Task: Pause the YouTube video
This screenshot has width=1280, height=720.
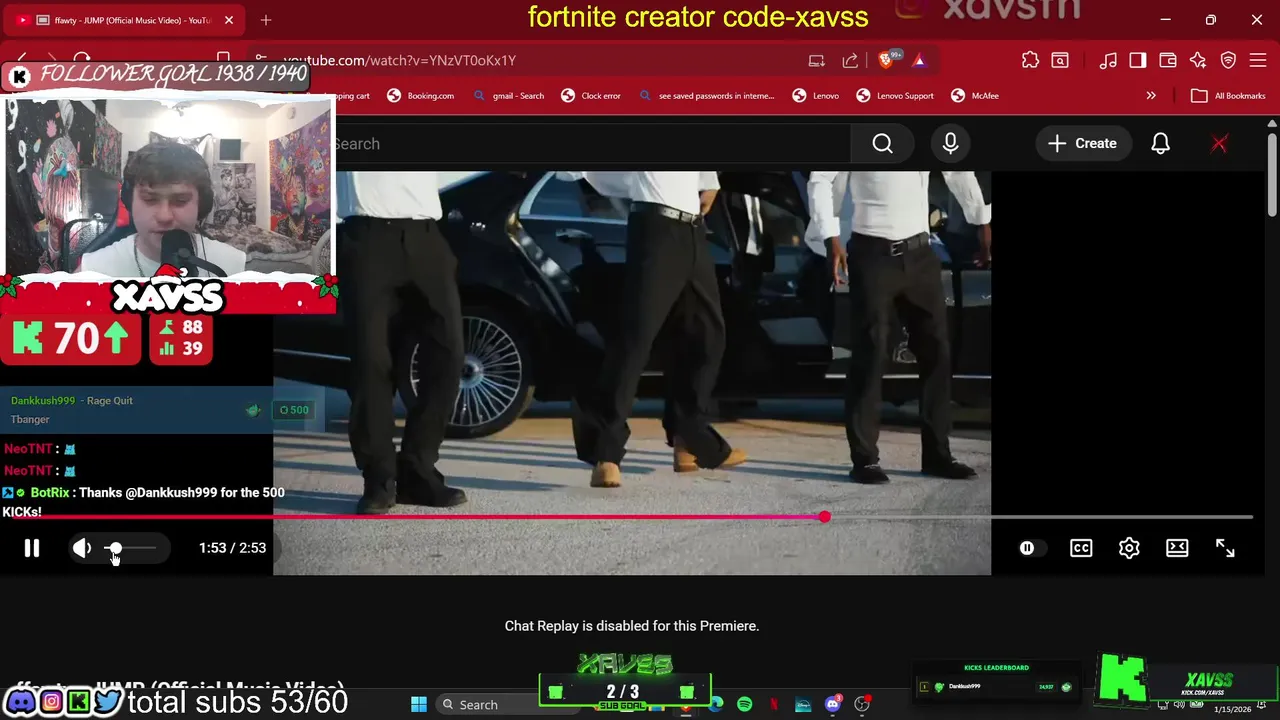Action: click(x=32, y=548)
